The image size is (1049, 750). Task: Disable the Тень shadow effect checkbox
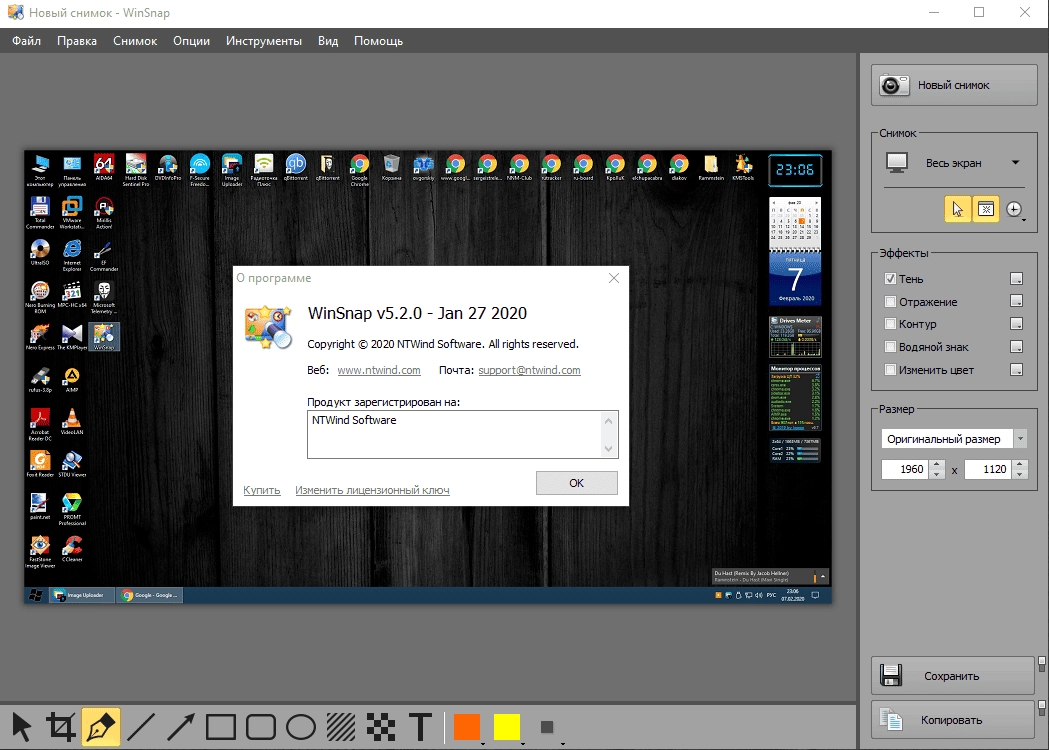[x=890, y=279]
